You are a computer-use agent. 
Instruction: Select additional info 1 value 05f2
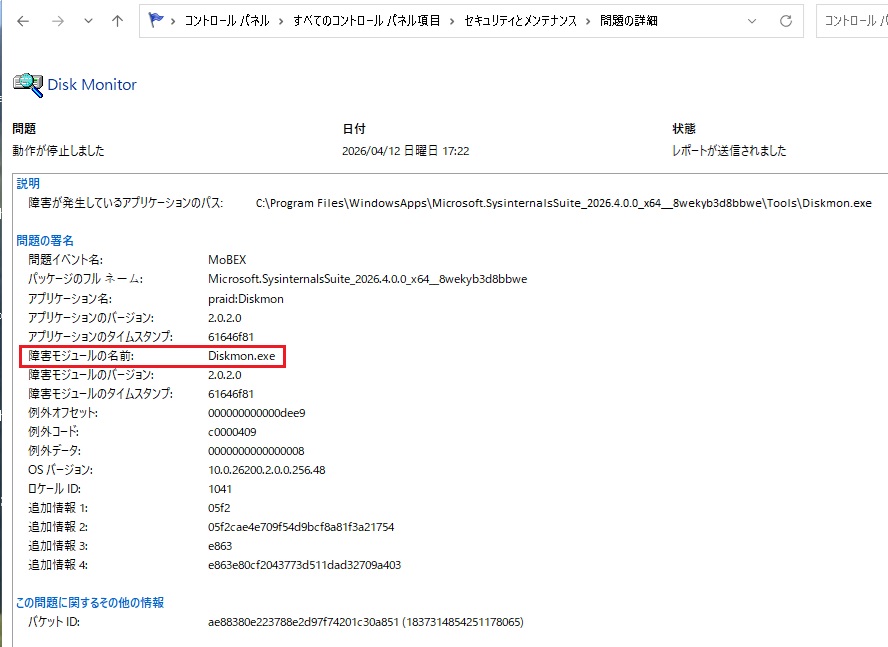click(x=219, y=508)
